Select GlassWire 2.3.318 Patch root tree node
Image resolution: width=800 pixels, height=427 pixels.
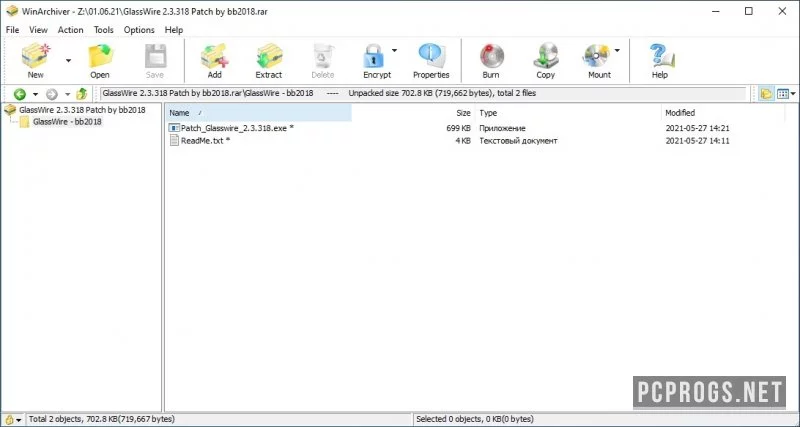[82, 110]
